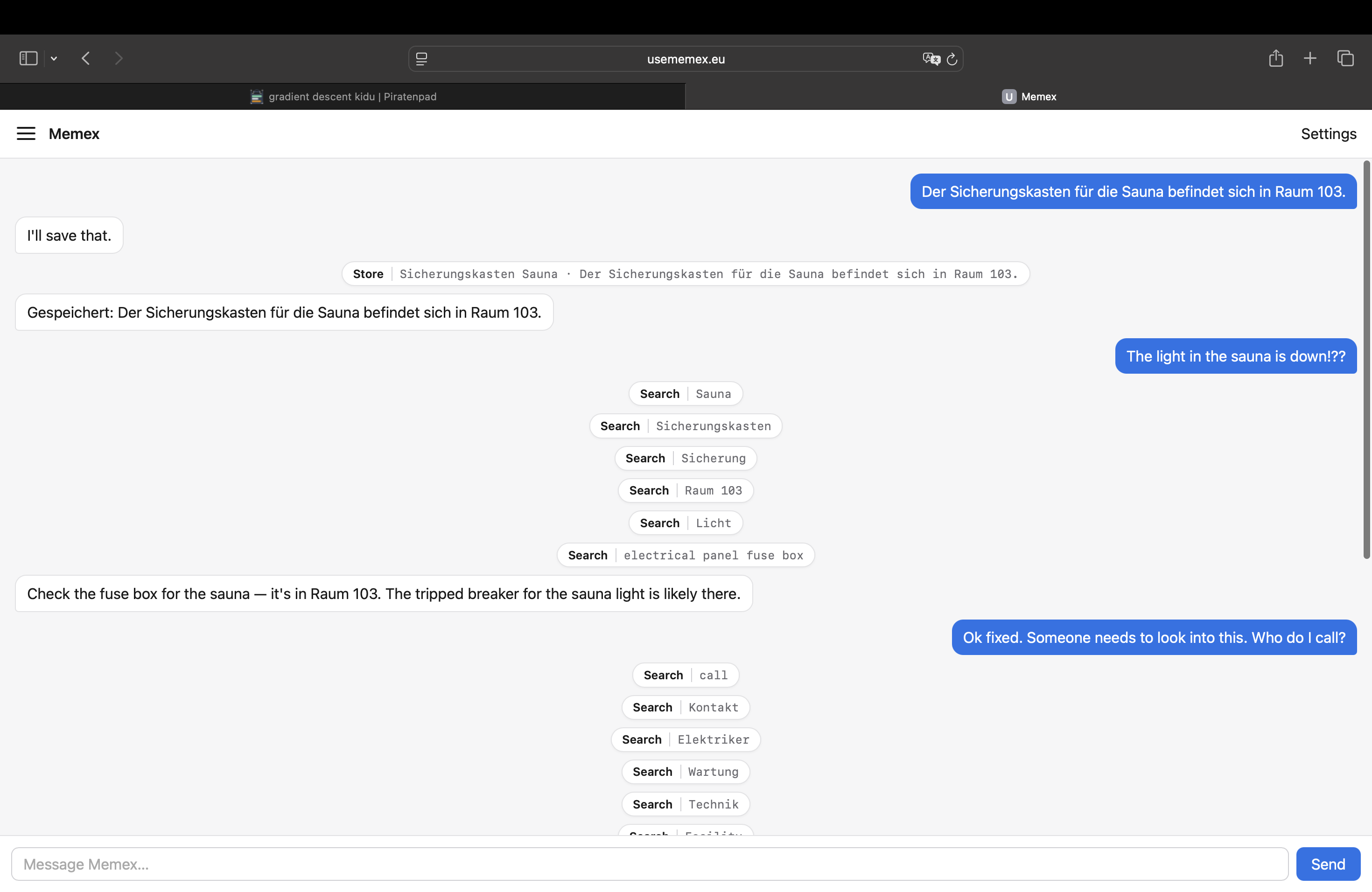Screen dimensions: 1372x892
Task: Focus the usememex.eu address bar
Action: pos(686,59)
